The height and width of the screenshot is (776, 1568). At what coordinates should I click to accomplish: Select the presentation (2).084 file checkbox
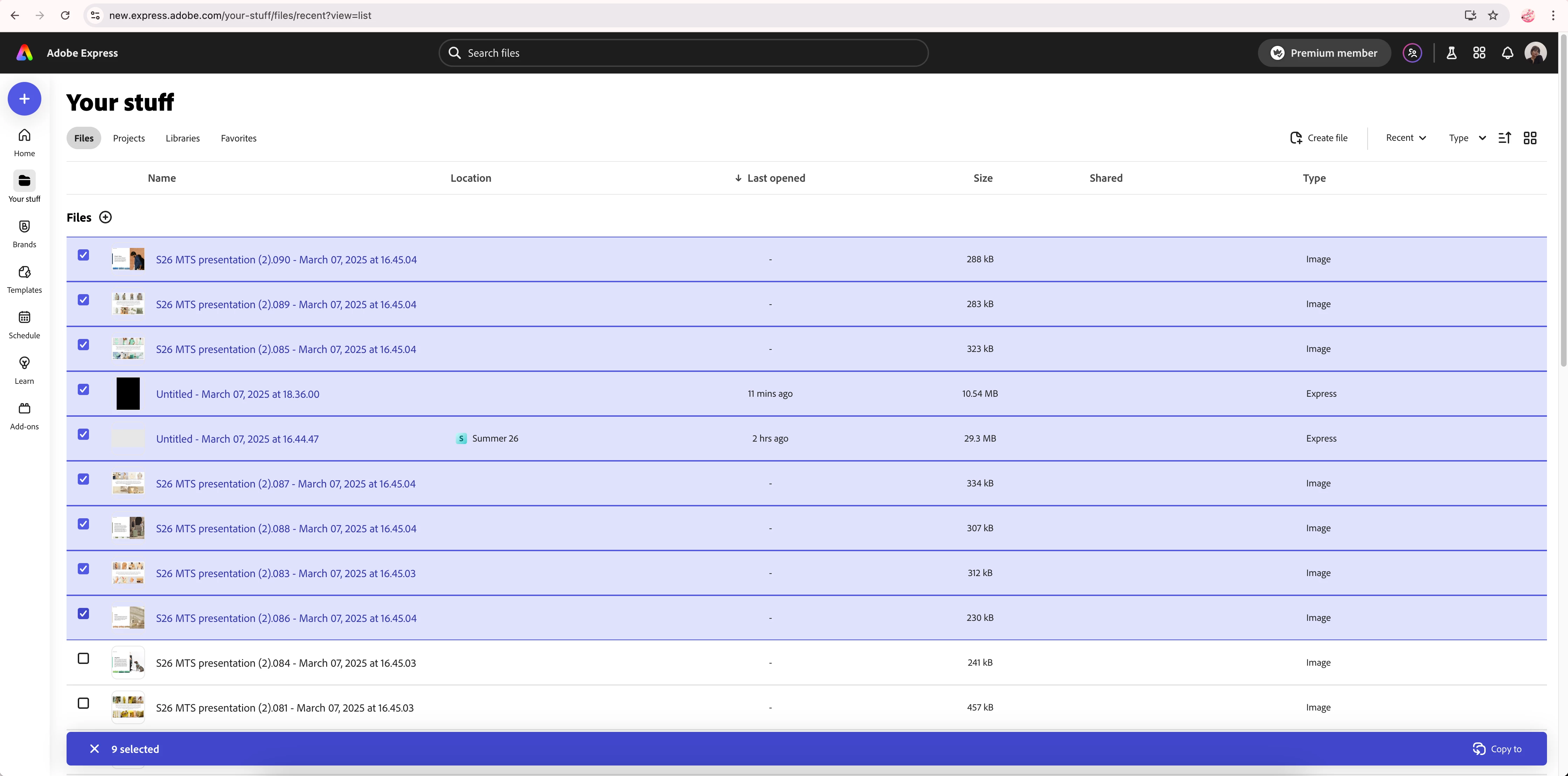pos(83,659)
